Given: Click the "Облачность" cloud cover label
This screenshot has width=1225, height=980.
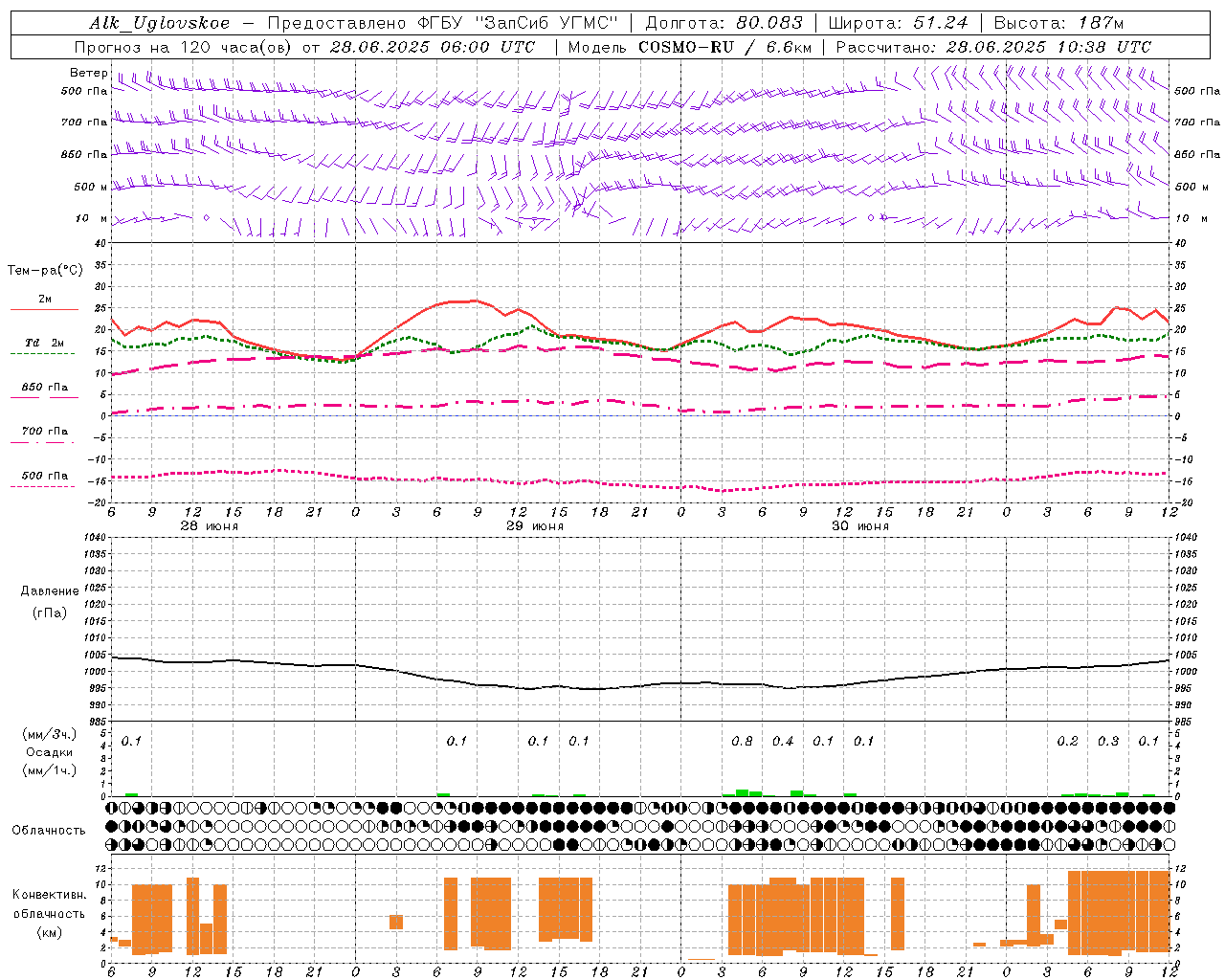Looking at the screenshot, I should coord(49,830).
